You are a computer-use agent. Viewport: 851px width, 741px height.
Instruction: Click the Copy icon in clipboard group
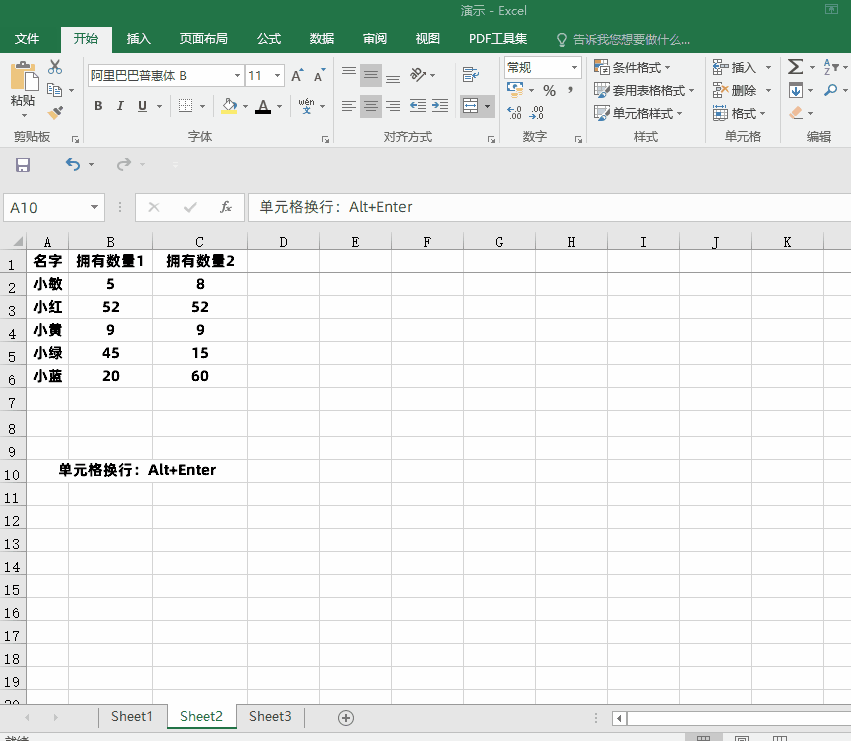[54, 90]
